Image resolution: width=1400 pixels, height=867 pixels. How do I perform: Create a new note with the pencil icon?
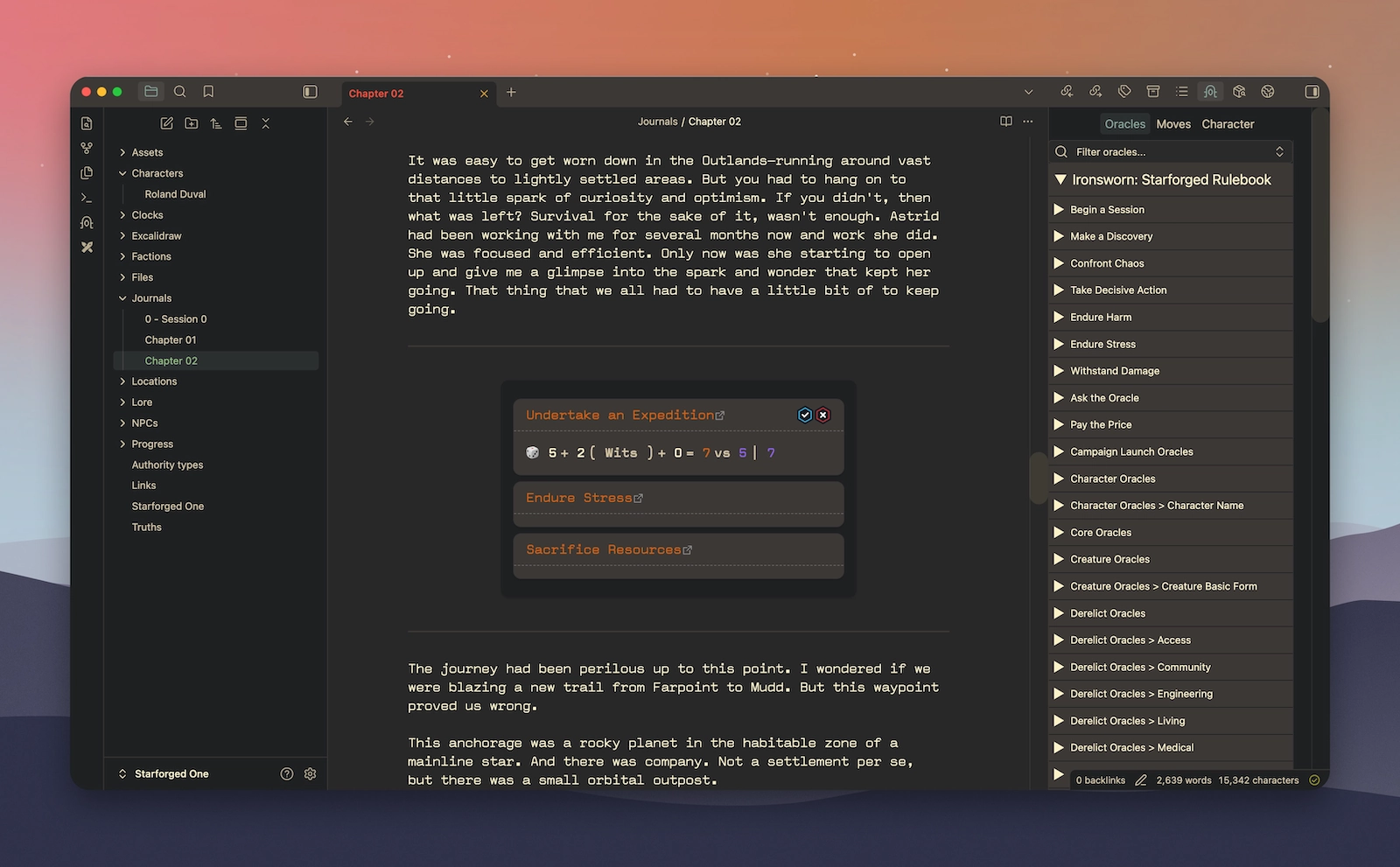[x=166, y=123]
